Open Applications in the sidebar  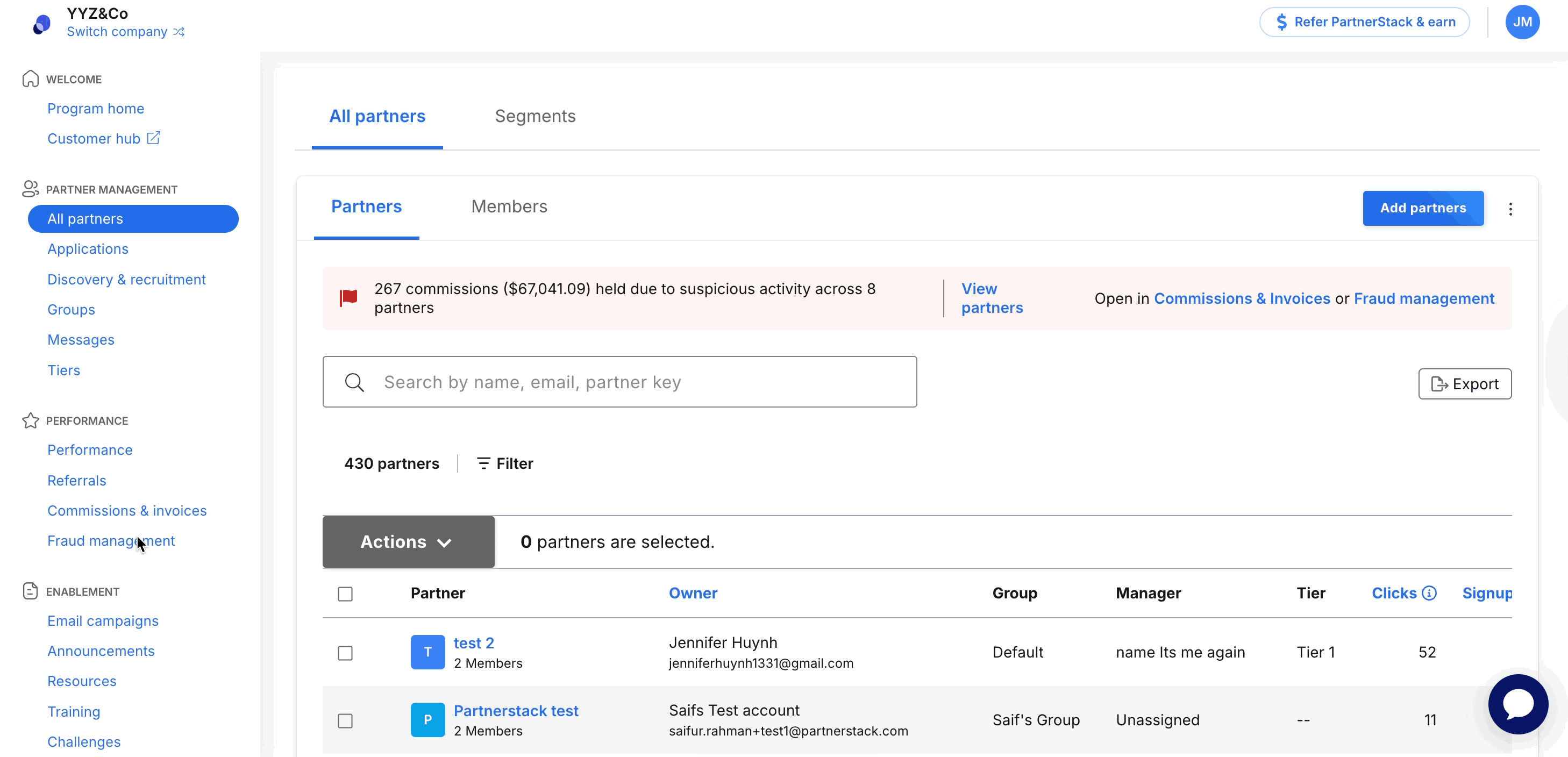coord(88,249)
